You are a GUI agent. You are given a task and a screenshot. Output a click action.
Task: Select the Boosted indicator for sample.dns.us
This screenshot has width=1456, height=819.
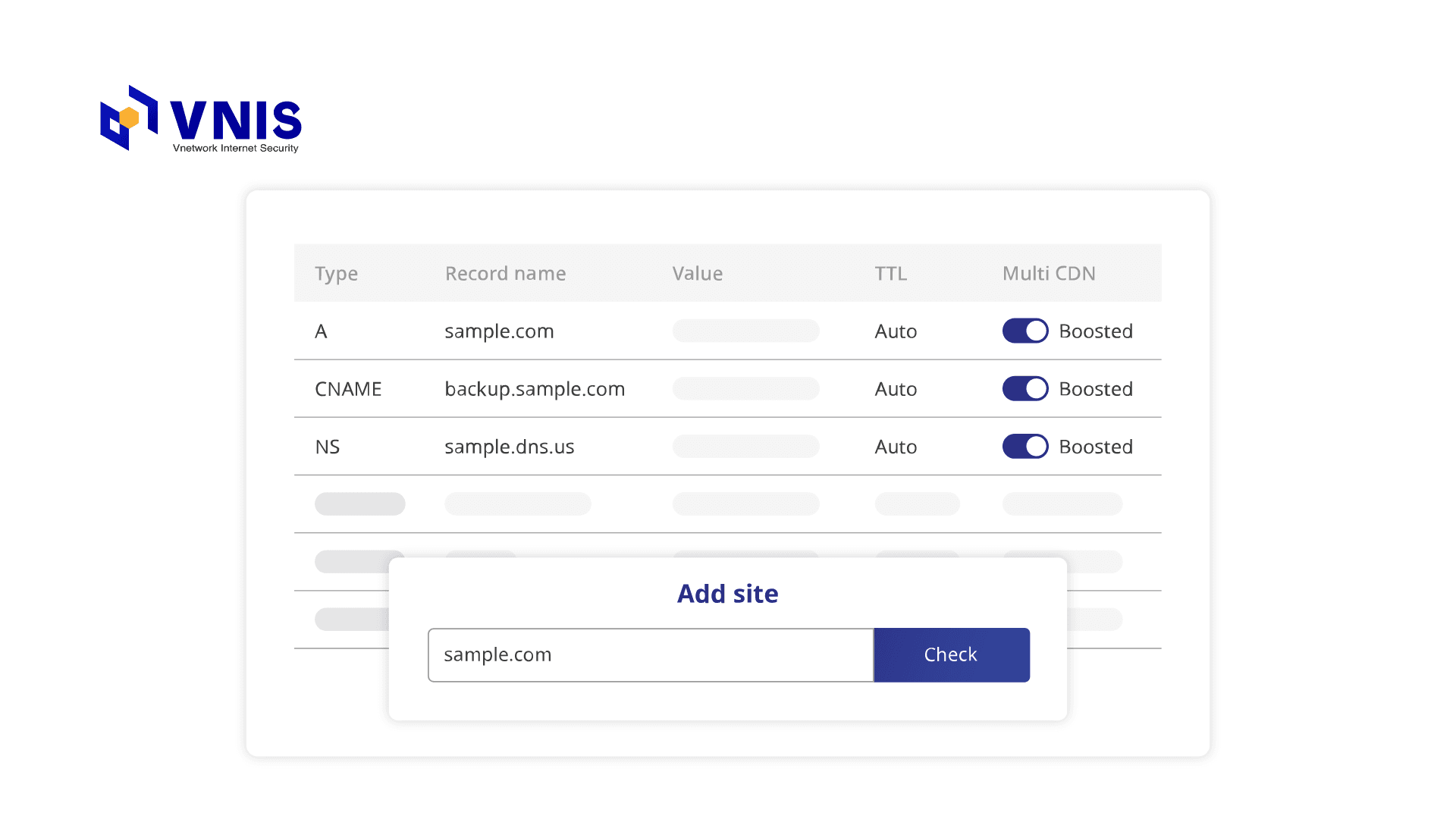pos(1095,447)
